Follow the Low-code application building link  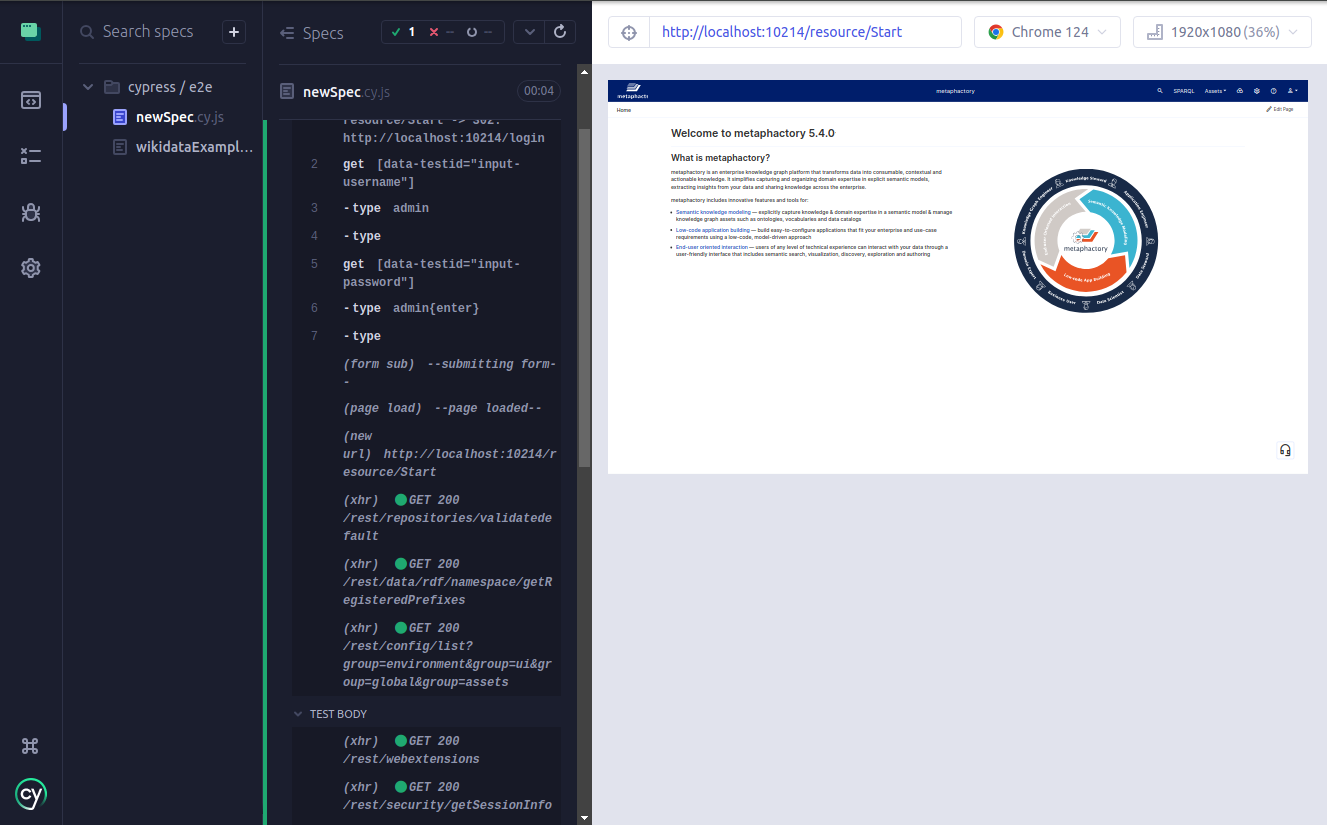point(712,230)
